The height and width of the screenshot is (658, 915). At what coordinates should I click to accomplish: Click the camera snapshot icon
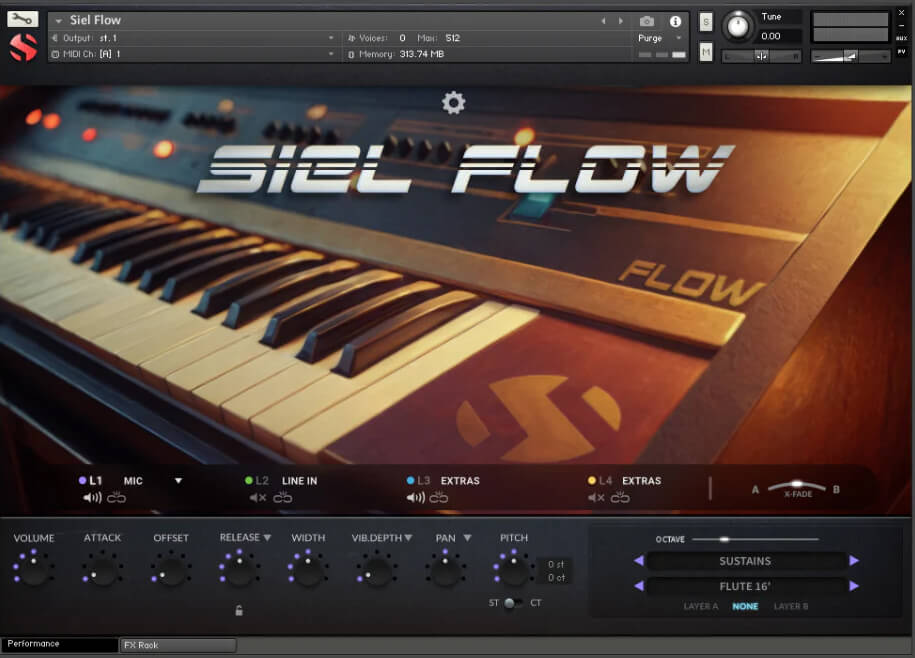[647, 21]
